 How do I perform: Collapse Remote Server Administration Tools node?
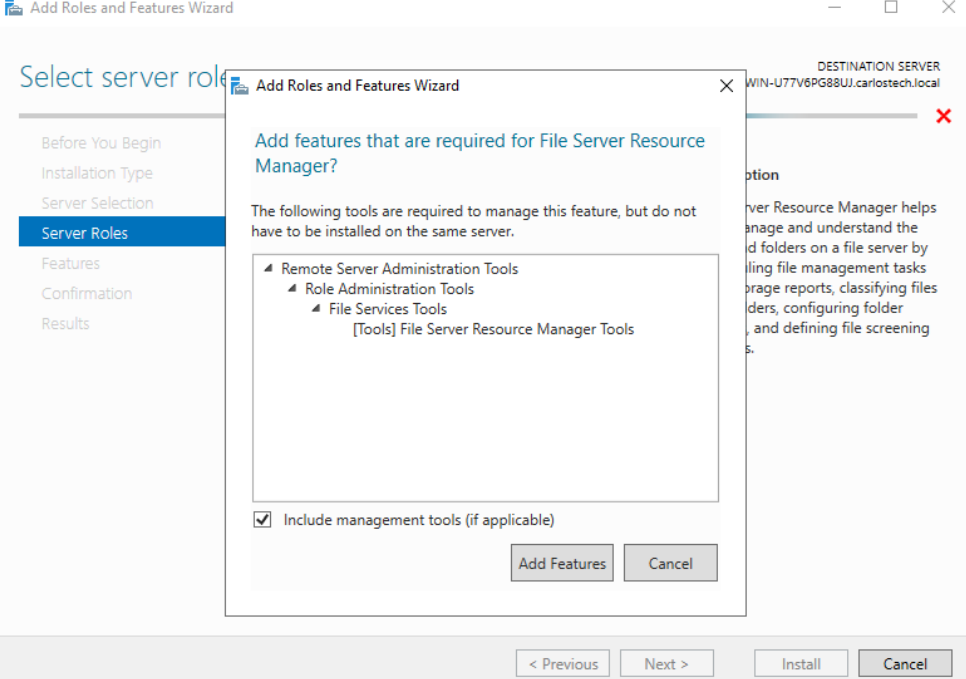click(x=268, y=269)
